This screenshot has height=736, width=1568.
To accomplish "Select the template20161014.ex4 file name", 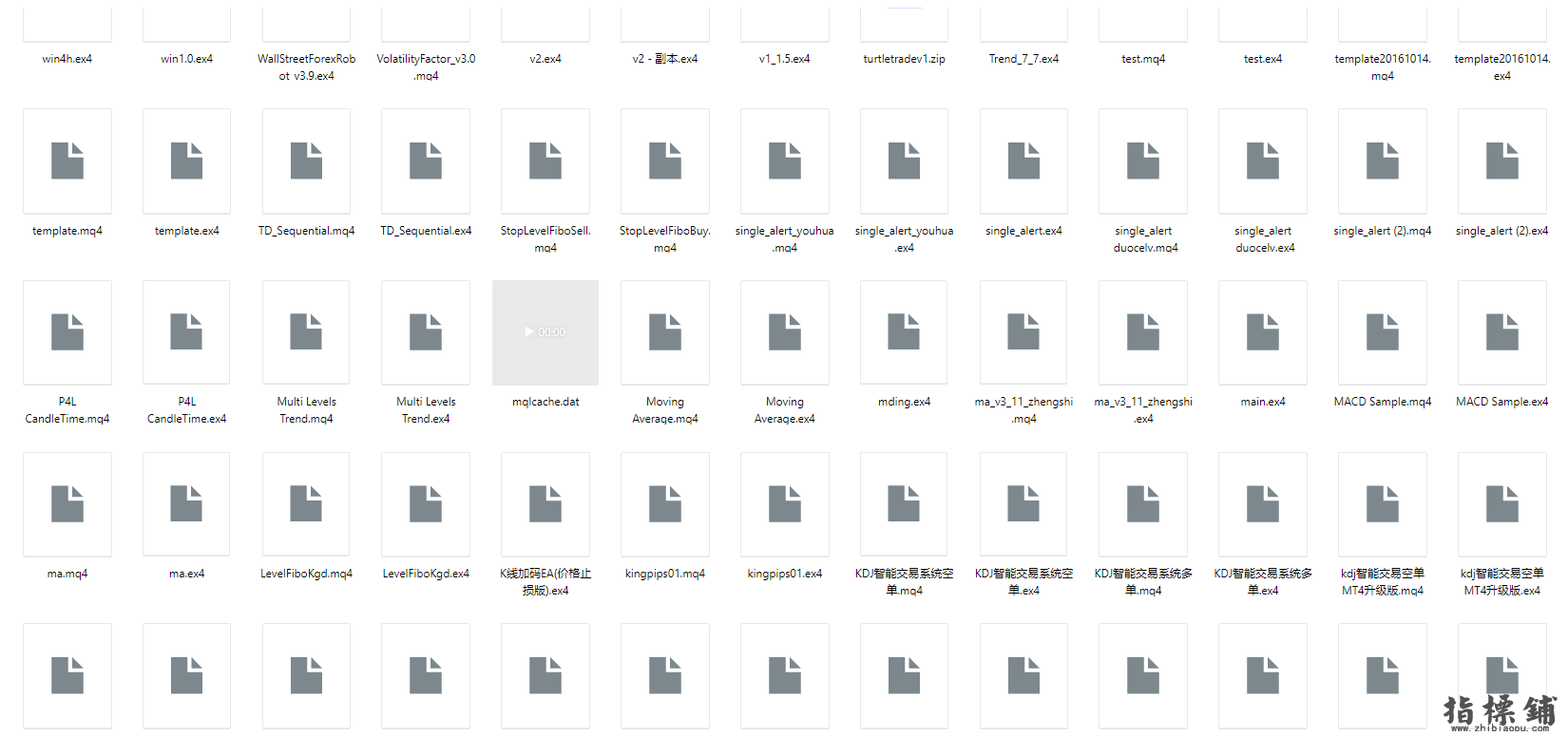I will [x=1502, y=67].
